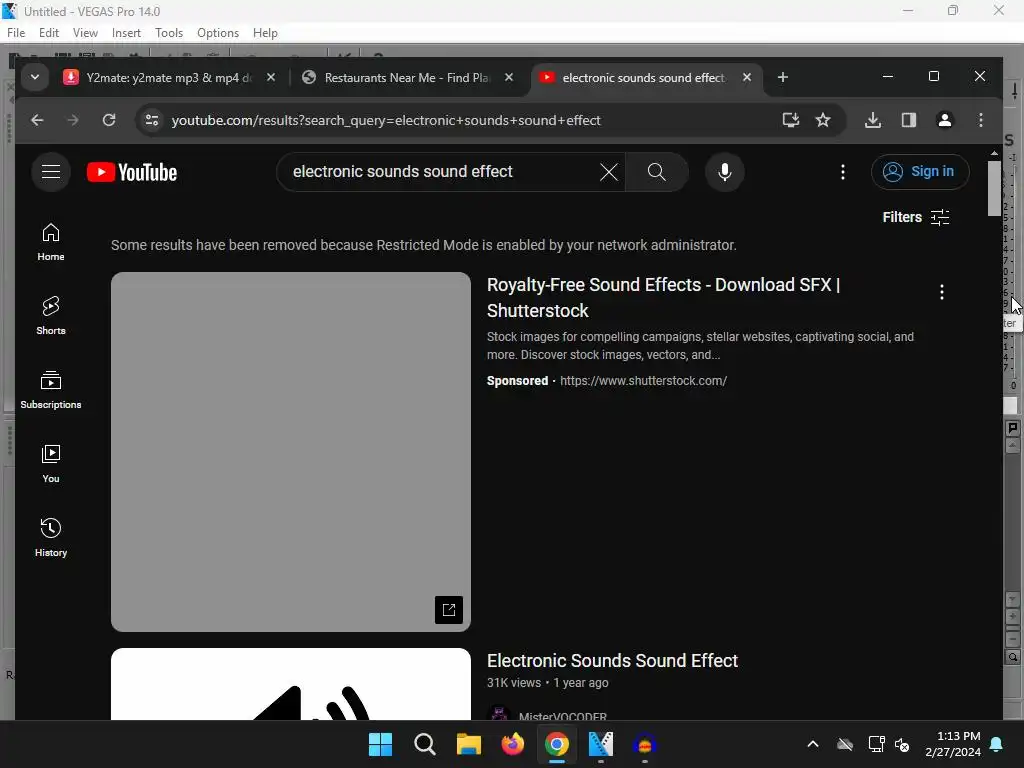Close the electronic sounds YouTube tab
This screenshot has width=1024, height=768.
pos(747,78)
